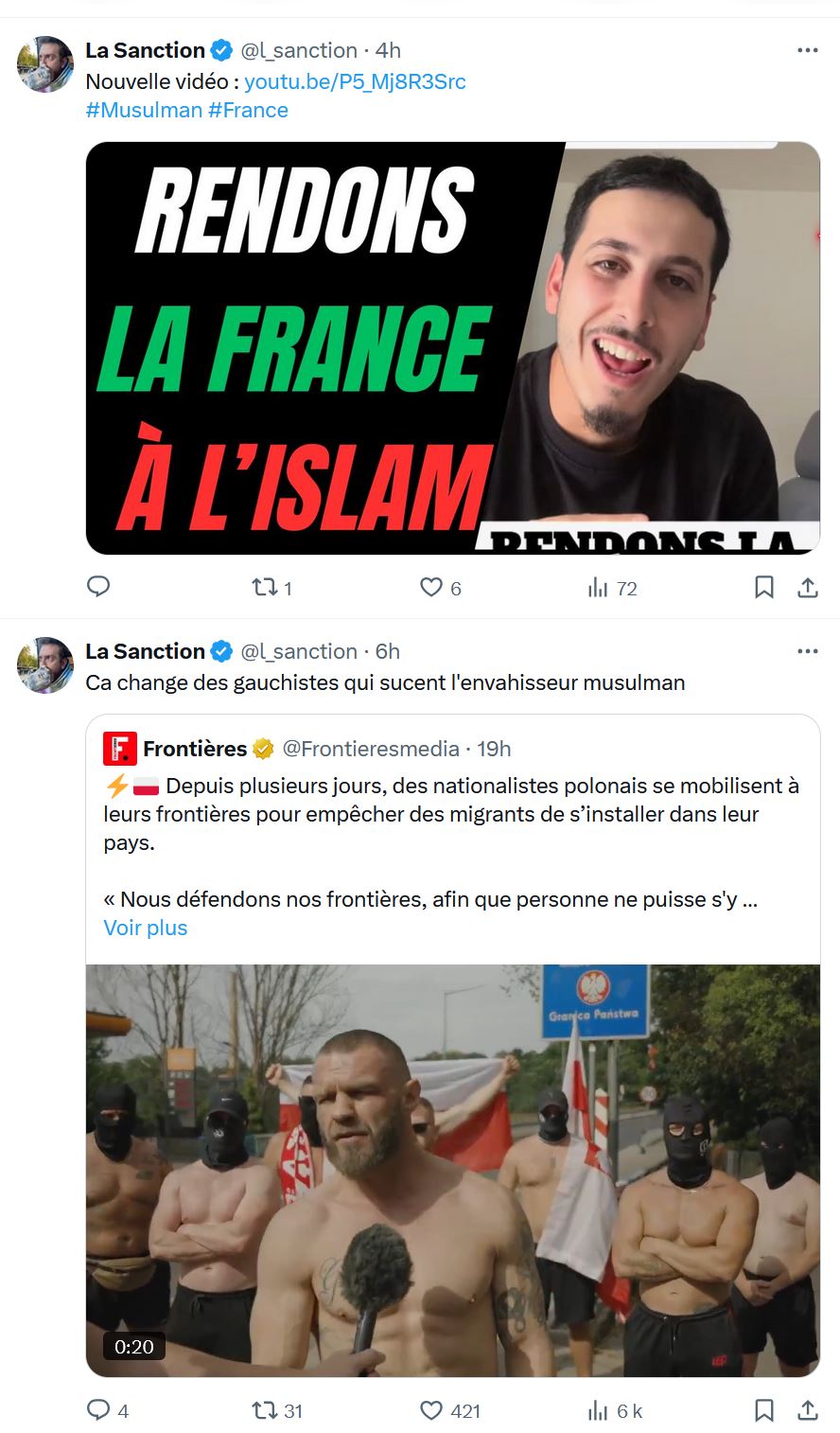Open the reply icon with 4 comments
The height and width of the screenshot is (1433, 840).
click(107, 1410)
